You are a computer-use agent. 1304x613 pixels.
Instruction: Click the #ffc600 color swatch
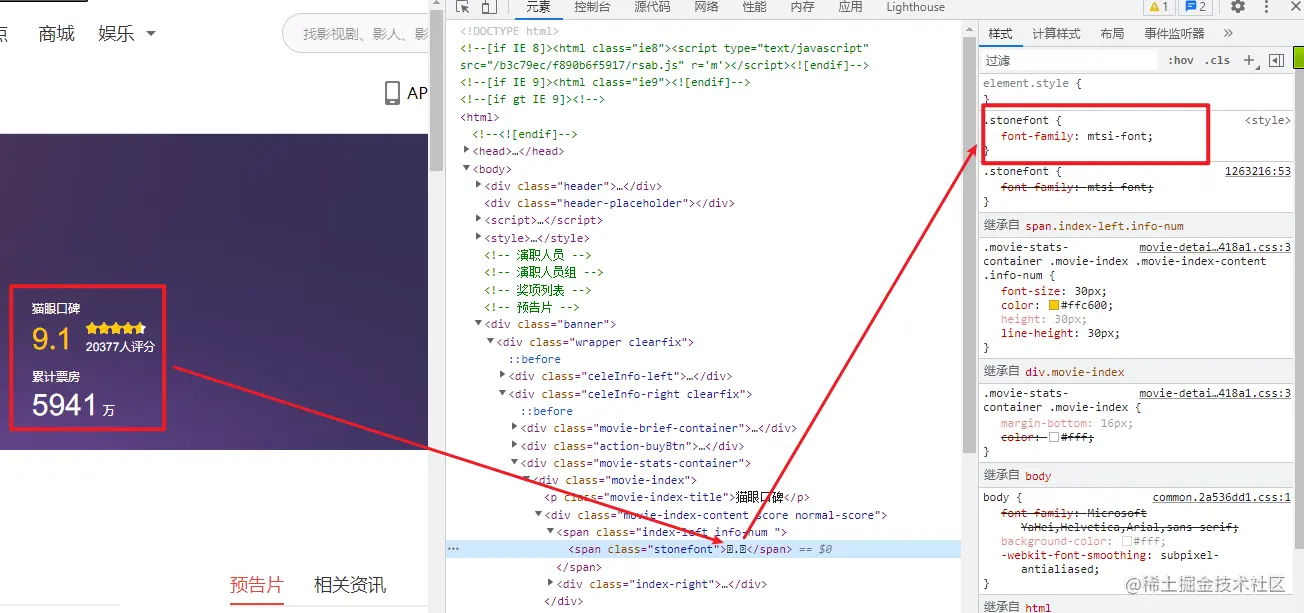pyautogui.click(x=1054, y=305)
